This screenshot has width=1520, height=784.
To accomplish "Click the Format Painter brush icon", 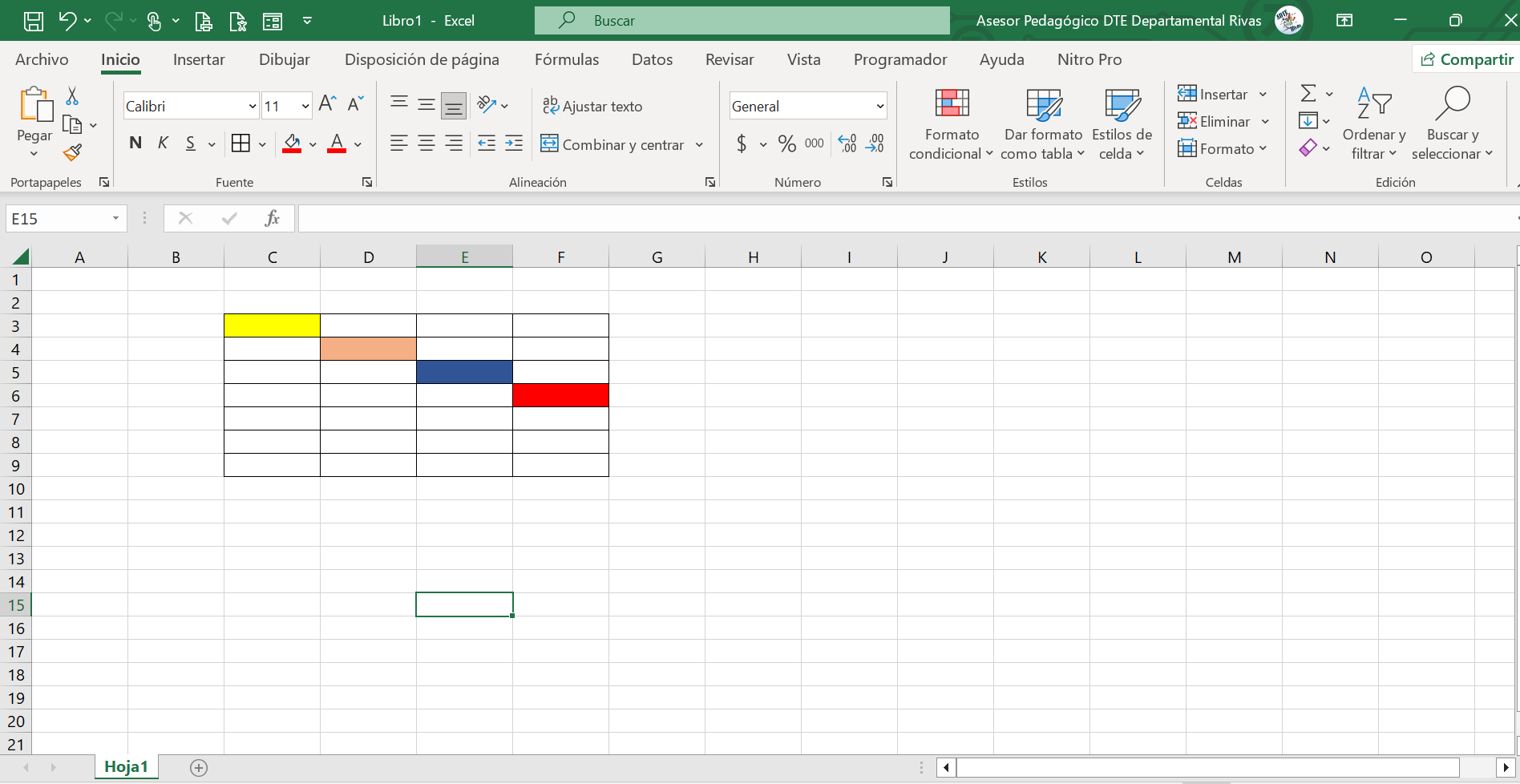I will [x=73, y=152].
